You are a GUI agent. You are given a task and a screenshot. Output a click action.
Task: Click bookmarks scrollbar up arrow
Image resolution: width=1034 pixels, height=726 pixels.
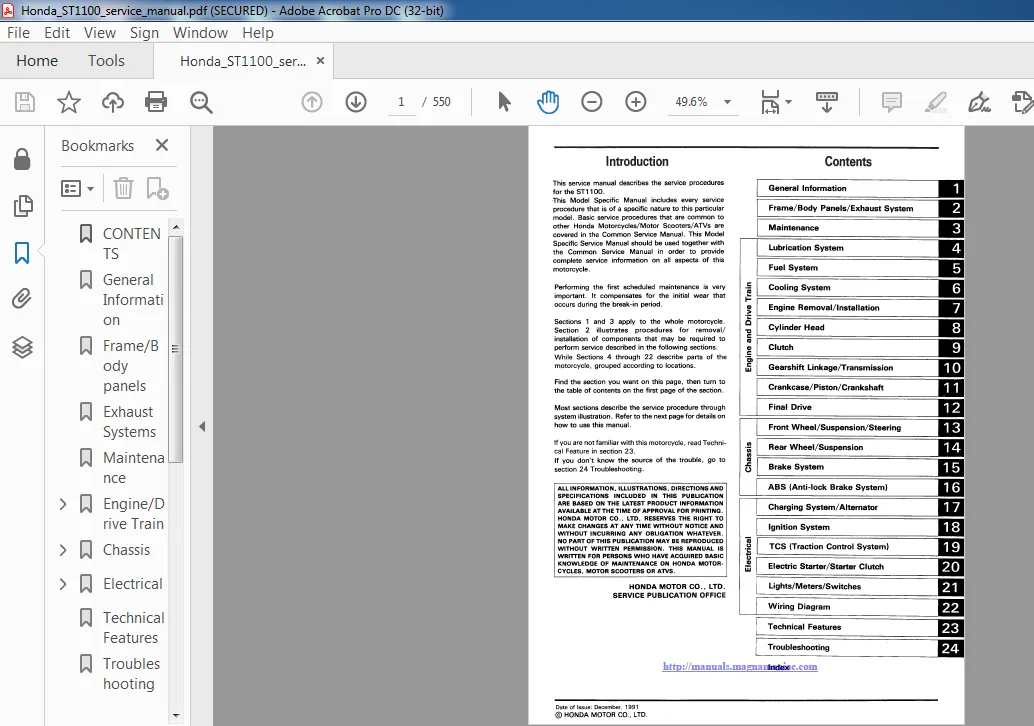pyautogui.click(x=175, y=227)
